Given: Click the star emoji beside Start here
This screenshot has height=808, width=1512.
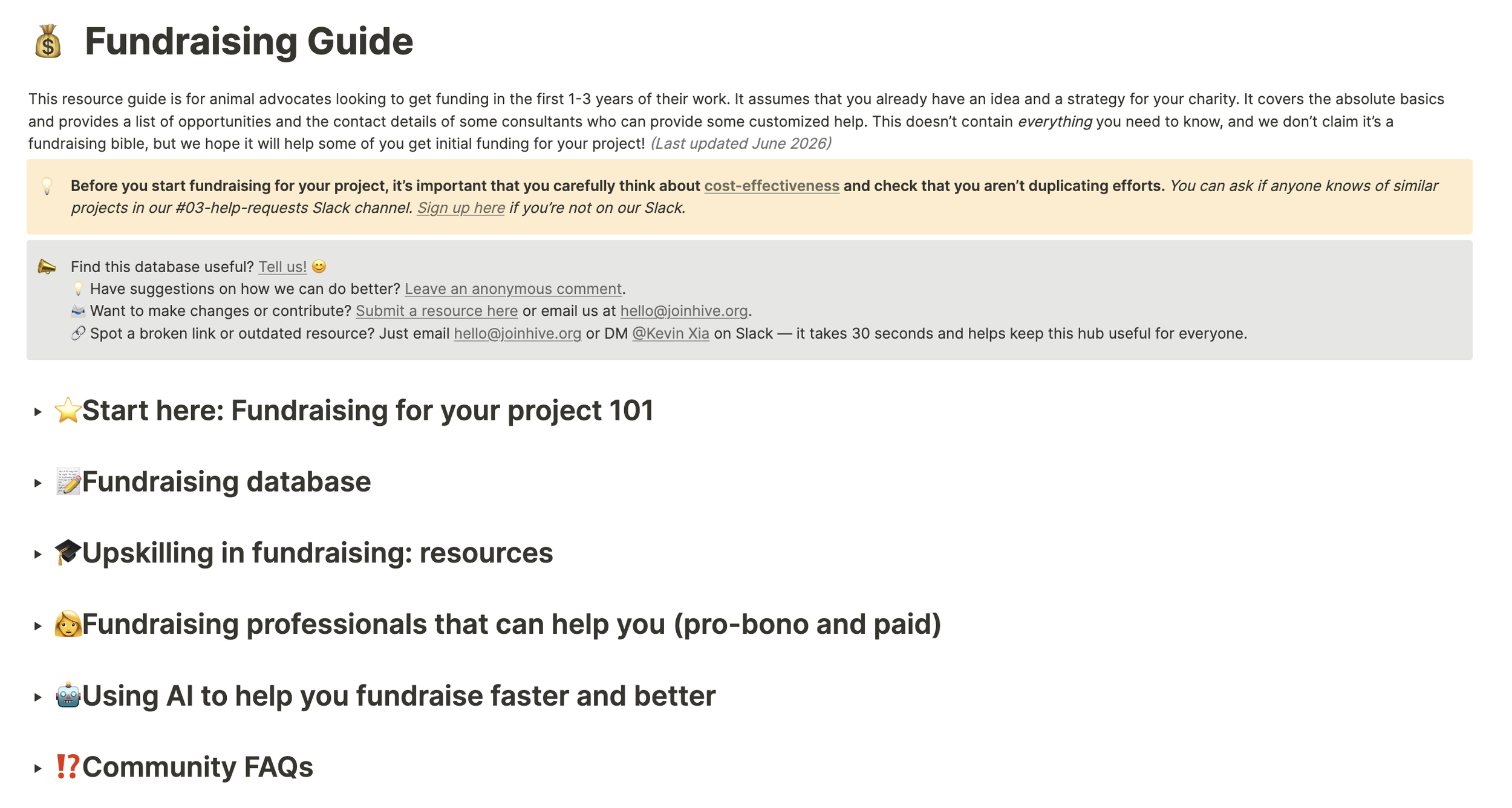Looking at the screenshot, I should (68, 410).
